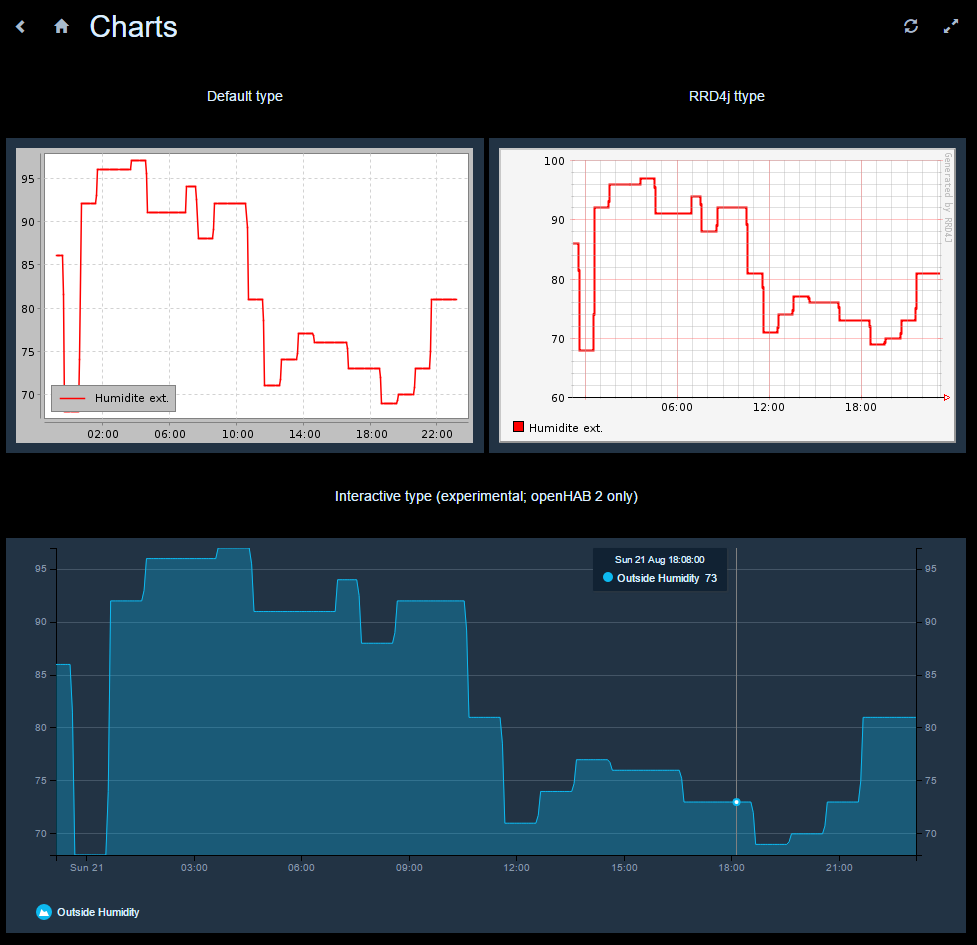
Task: Click the red Humidite ext. legend square
Action: coord(518,427)
